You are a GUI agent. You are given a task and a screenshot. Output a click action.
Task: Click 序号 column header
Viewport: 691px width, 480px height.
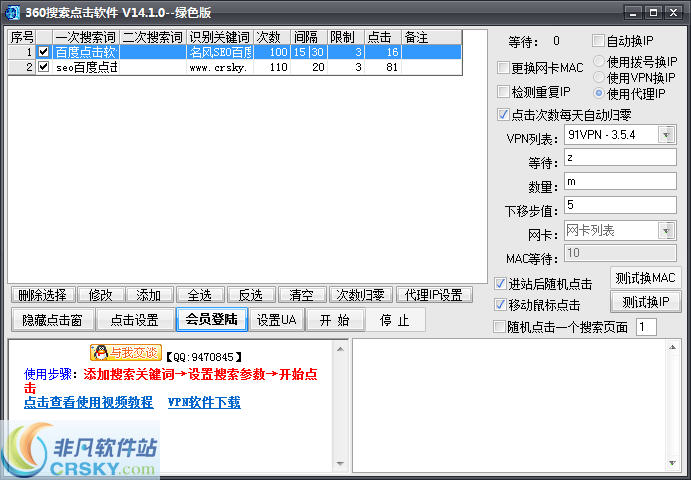[x=22, y=37]
